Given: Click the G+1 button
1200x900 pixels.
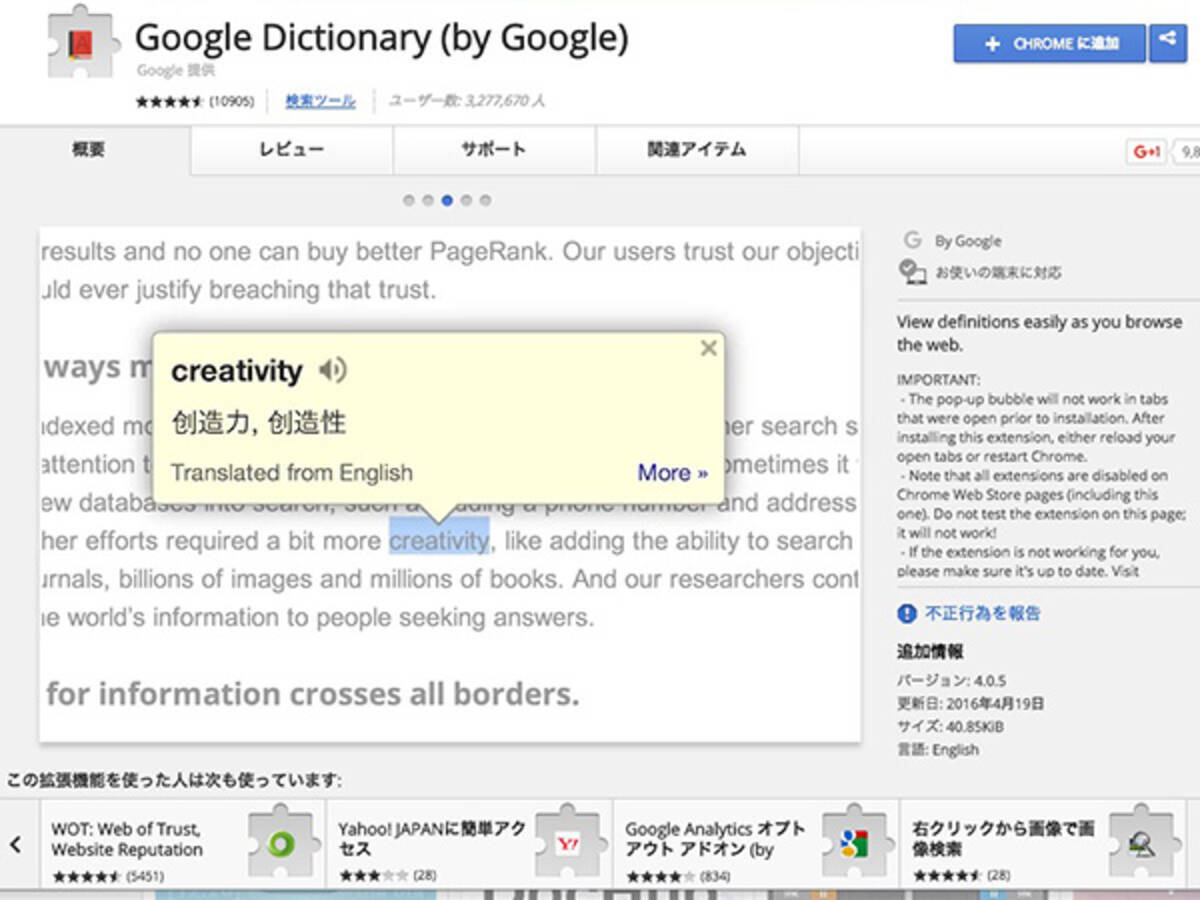Looking at the screenshot, I should pos(1146,152).
